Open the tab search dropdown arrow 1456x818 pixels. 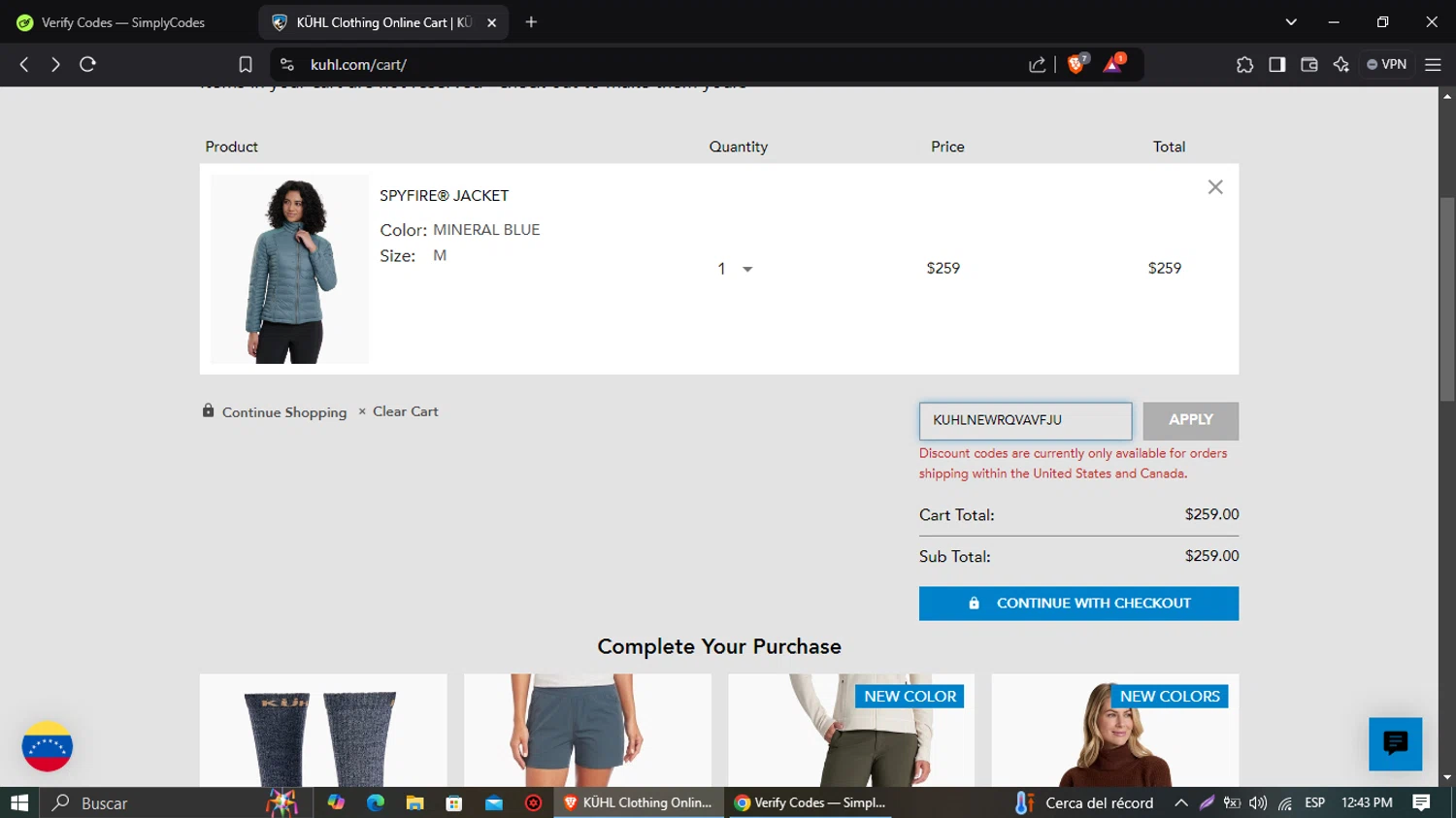point(1291,21)
